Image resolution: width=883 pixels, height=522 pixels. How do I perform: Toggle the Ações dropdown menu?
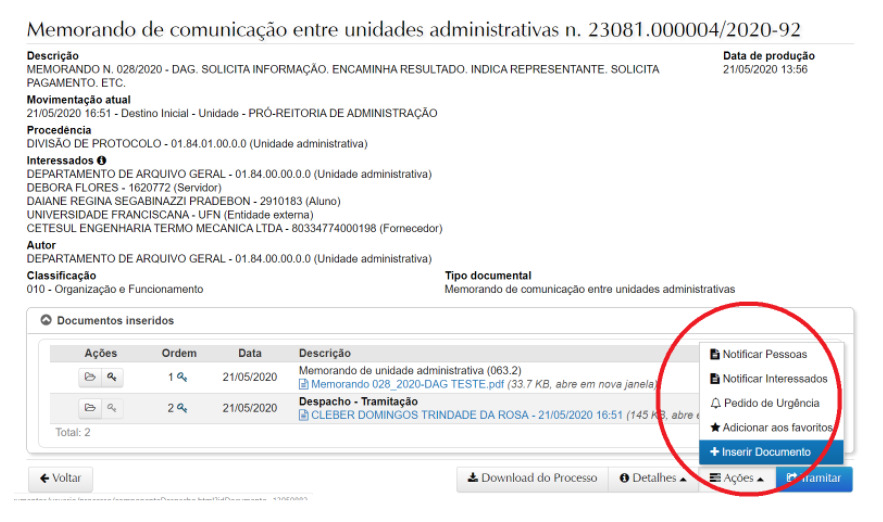click(x=737, y=479)
